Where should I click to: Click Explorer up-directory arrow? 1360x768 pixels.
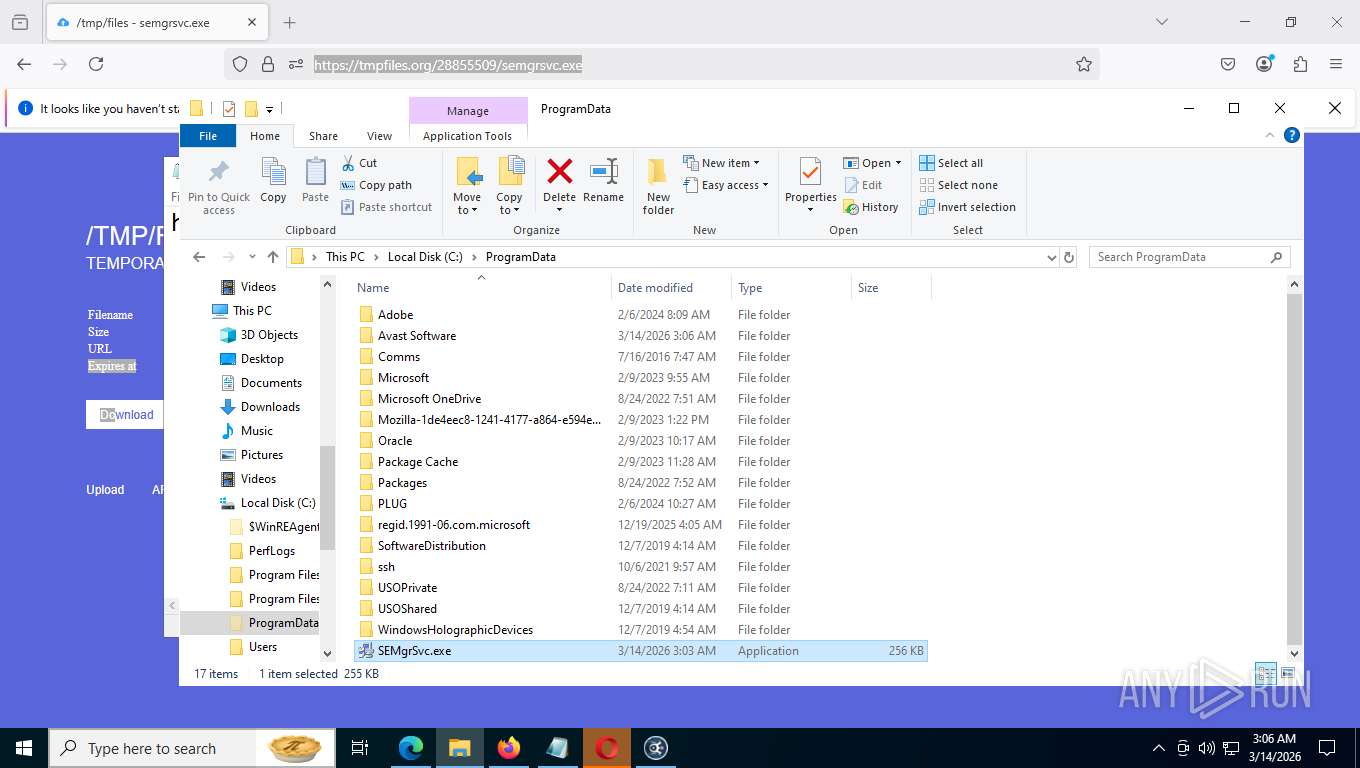pyautogui.click(x=273, y=257)
